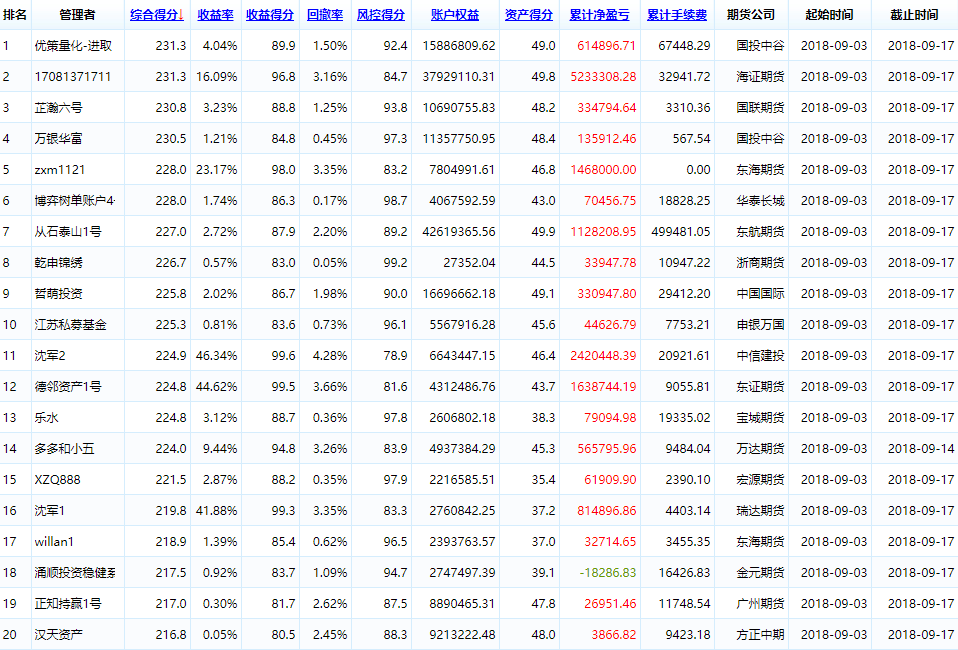Click net profit value 2420448.39
Image resolution: width=958 pixels, height=650 pixels.
point(603,356)
